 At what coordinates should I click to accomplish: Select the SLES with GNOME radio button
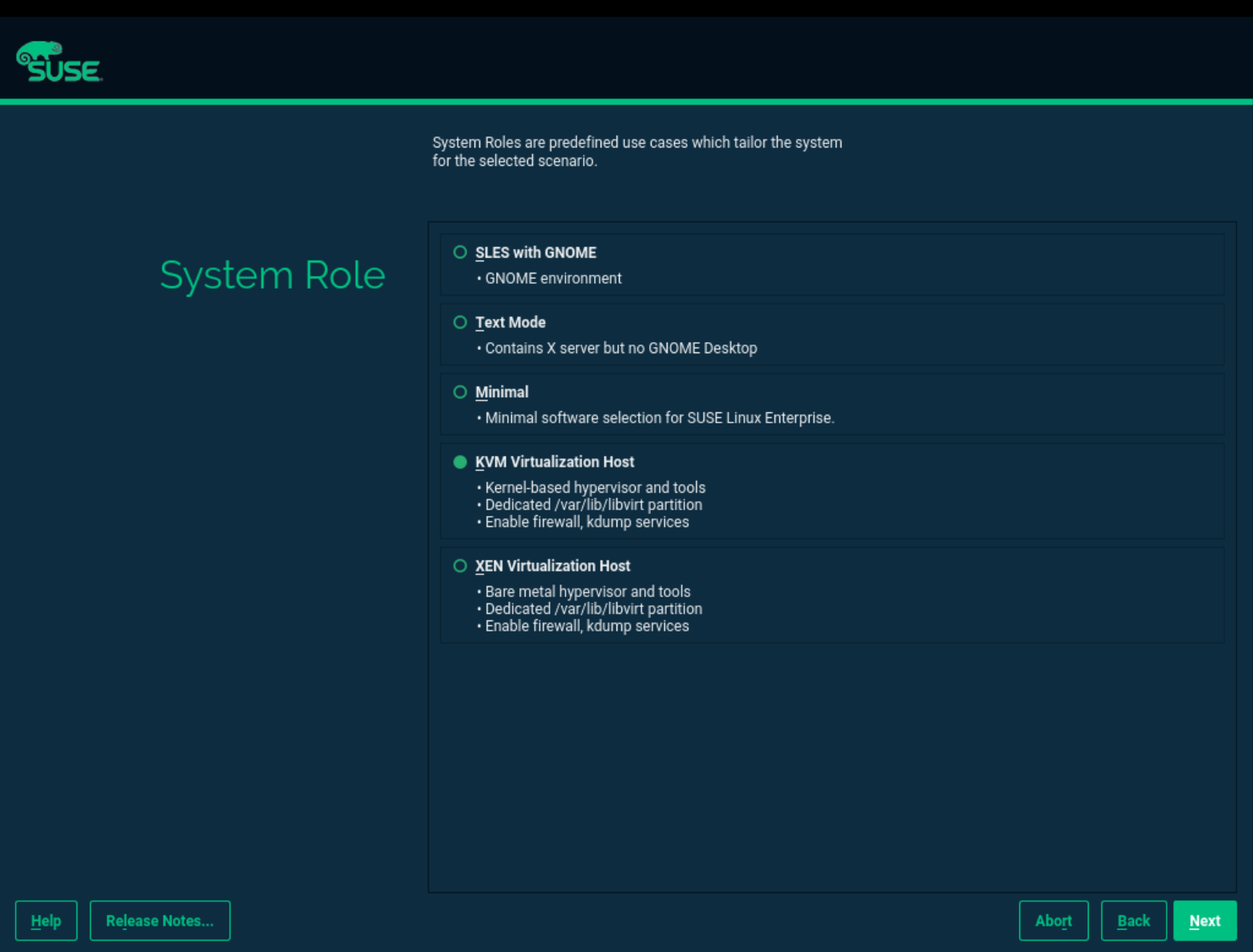(x=460, y=253)
